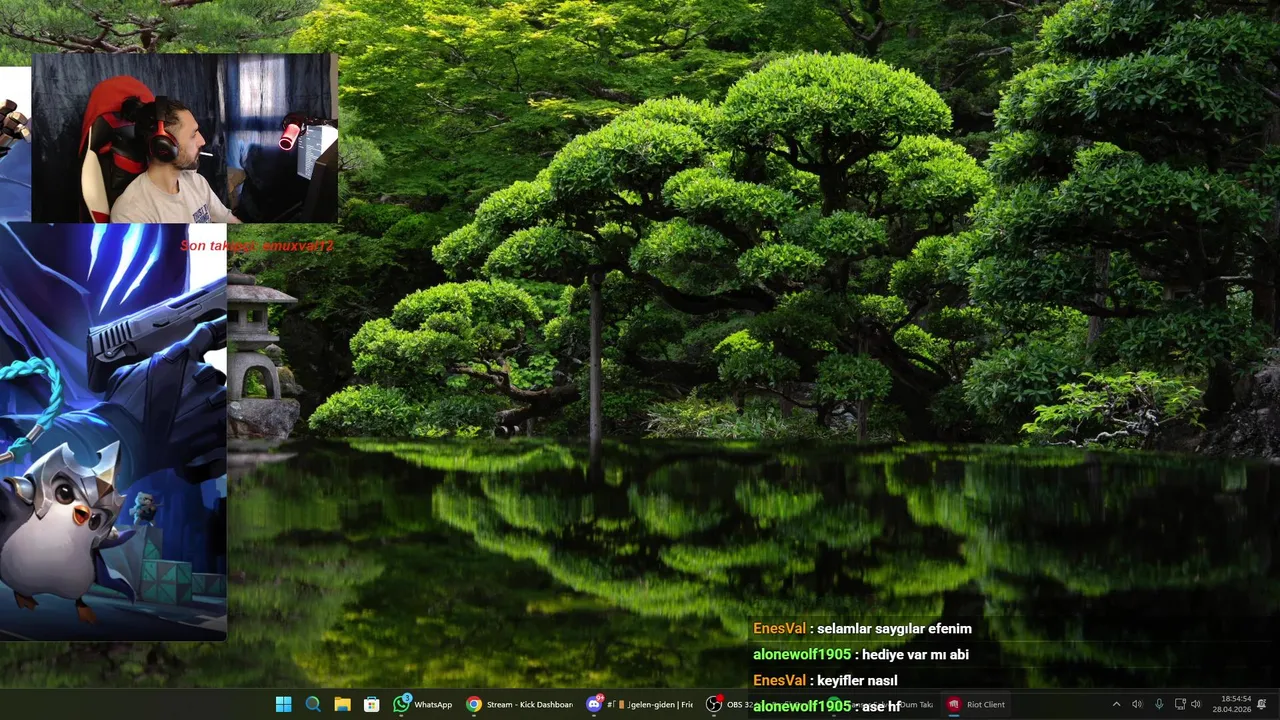Switch to OBS window in taskbar
The height and width of the screenshot is (720, 1280).
point(729,704)
